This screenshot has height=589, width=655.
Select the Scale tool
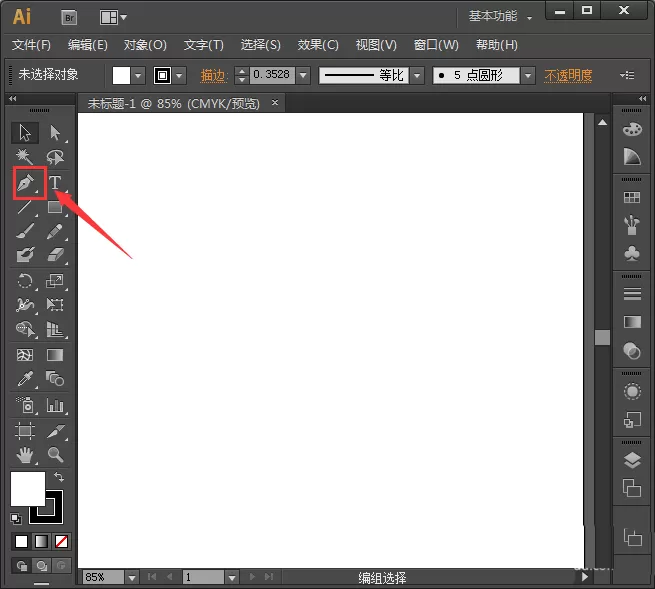55,281
